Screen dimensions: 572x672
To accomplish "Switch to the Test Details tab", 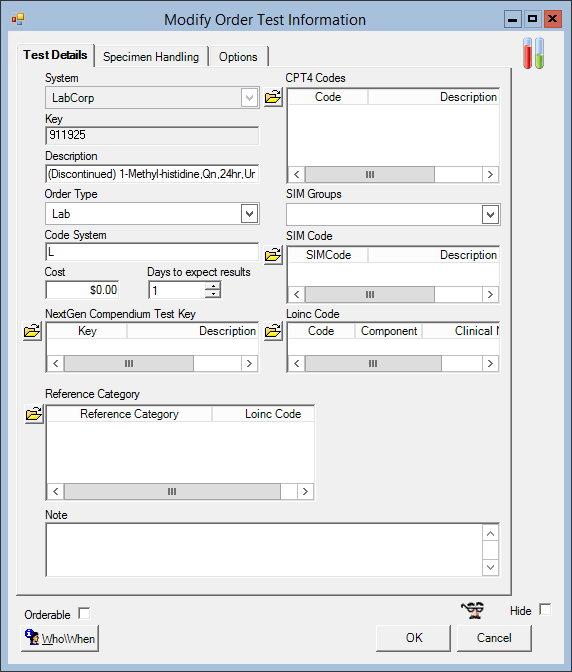I will [55, 55].
